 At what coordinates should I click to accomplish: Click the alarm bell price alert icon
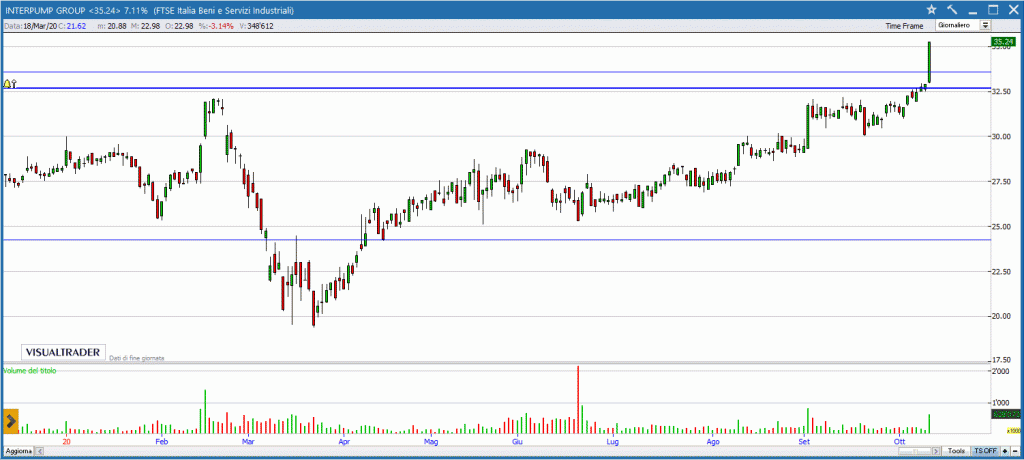click(x=9, y=84)
